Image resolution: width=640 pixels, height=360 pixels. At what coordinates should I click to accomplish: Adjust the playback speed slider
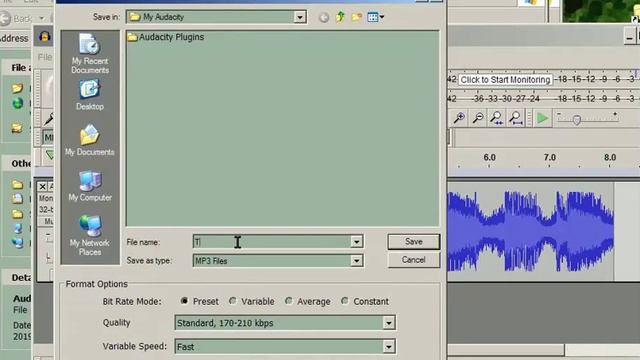tap(576, 120)
